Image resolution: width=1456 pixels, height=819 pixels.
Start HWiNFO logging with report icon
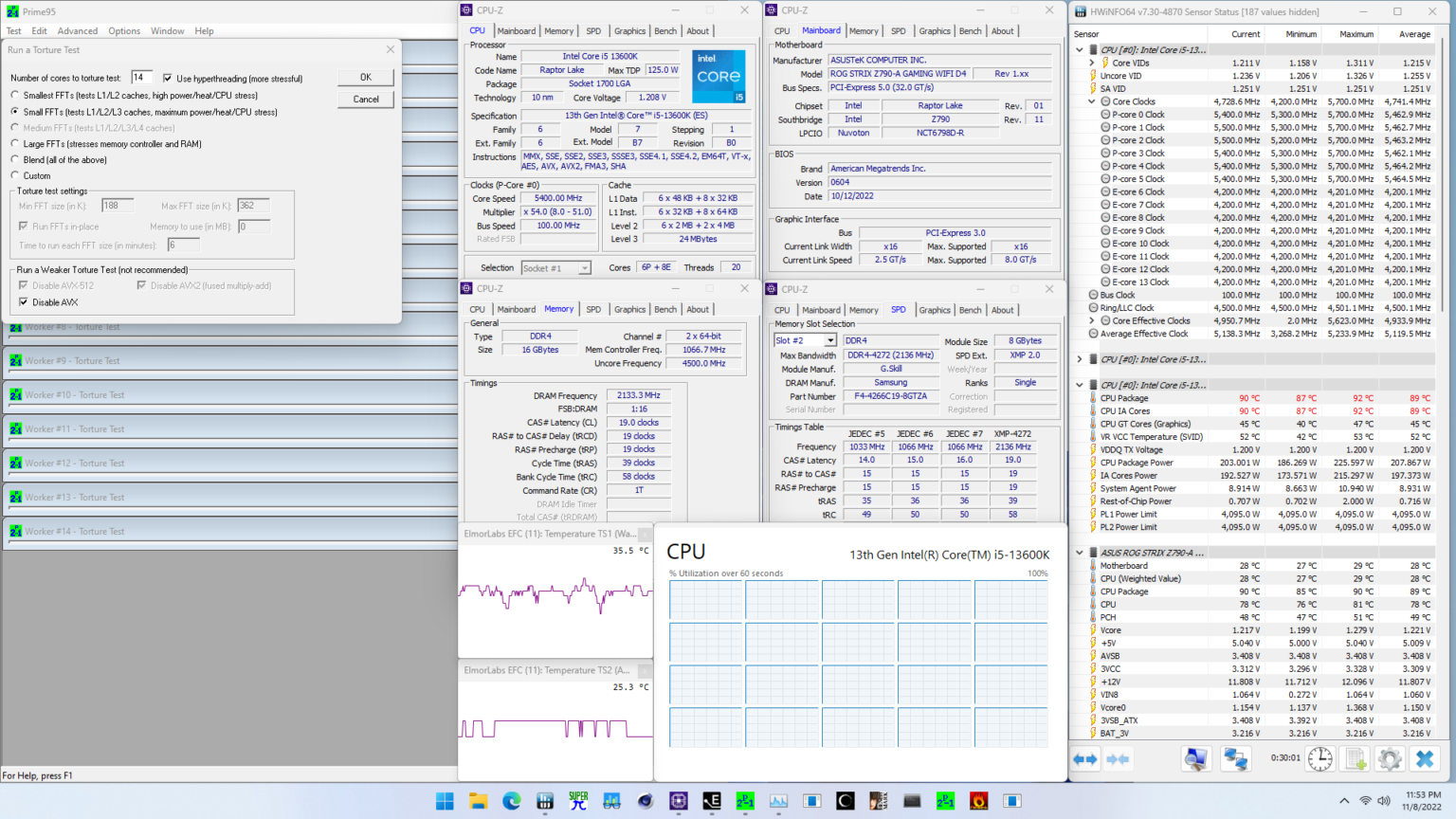click(1354, 758)
